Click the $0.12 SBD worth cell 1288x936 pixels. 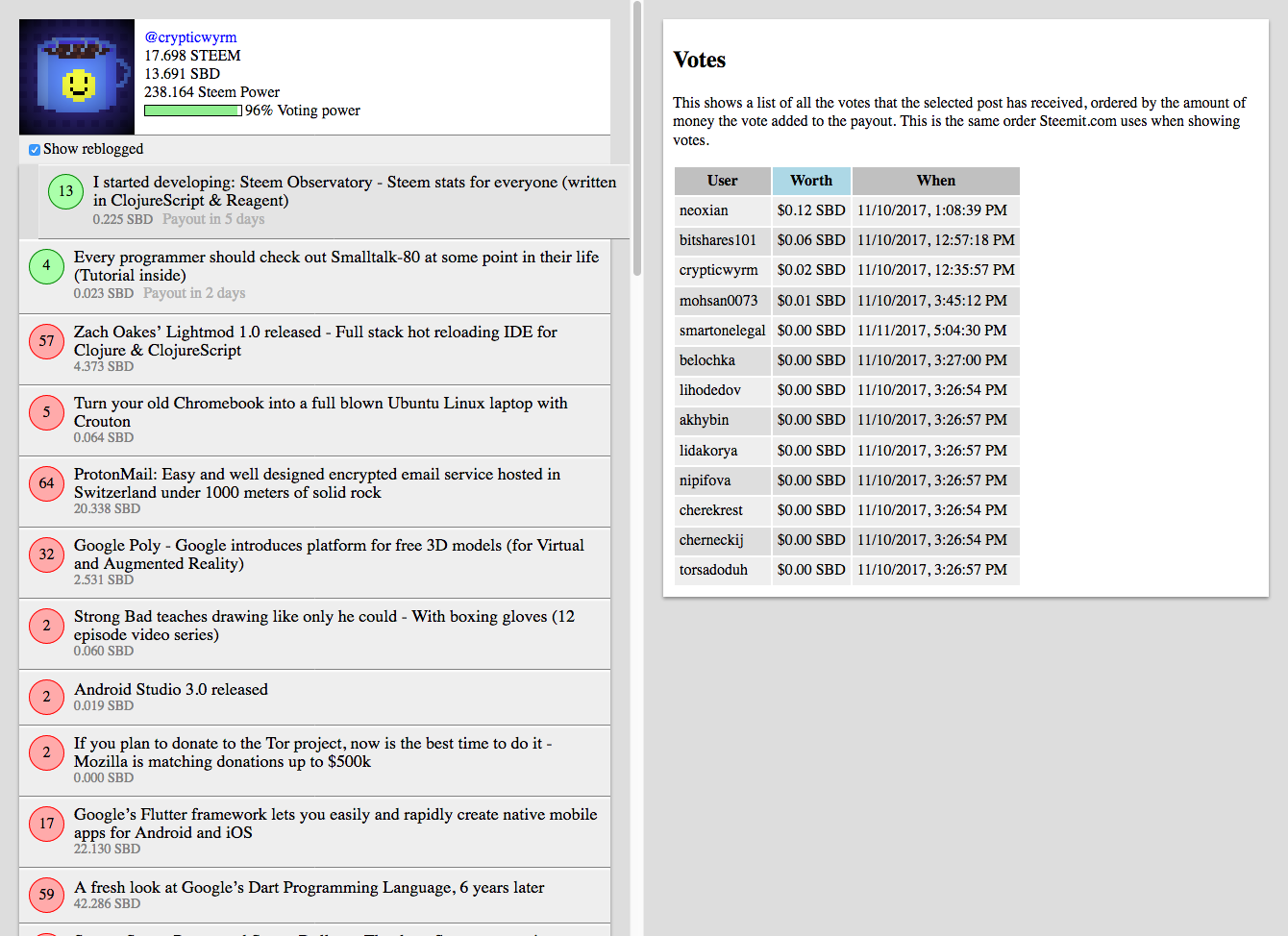tap(811, 210)
